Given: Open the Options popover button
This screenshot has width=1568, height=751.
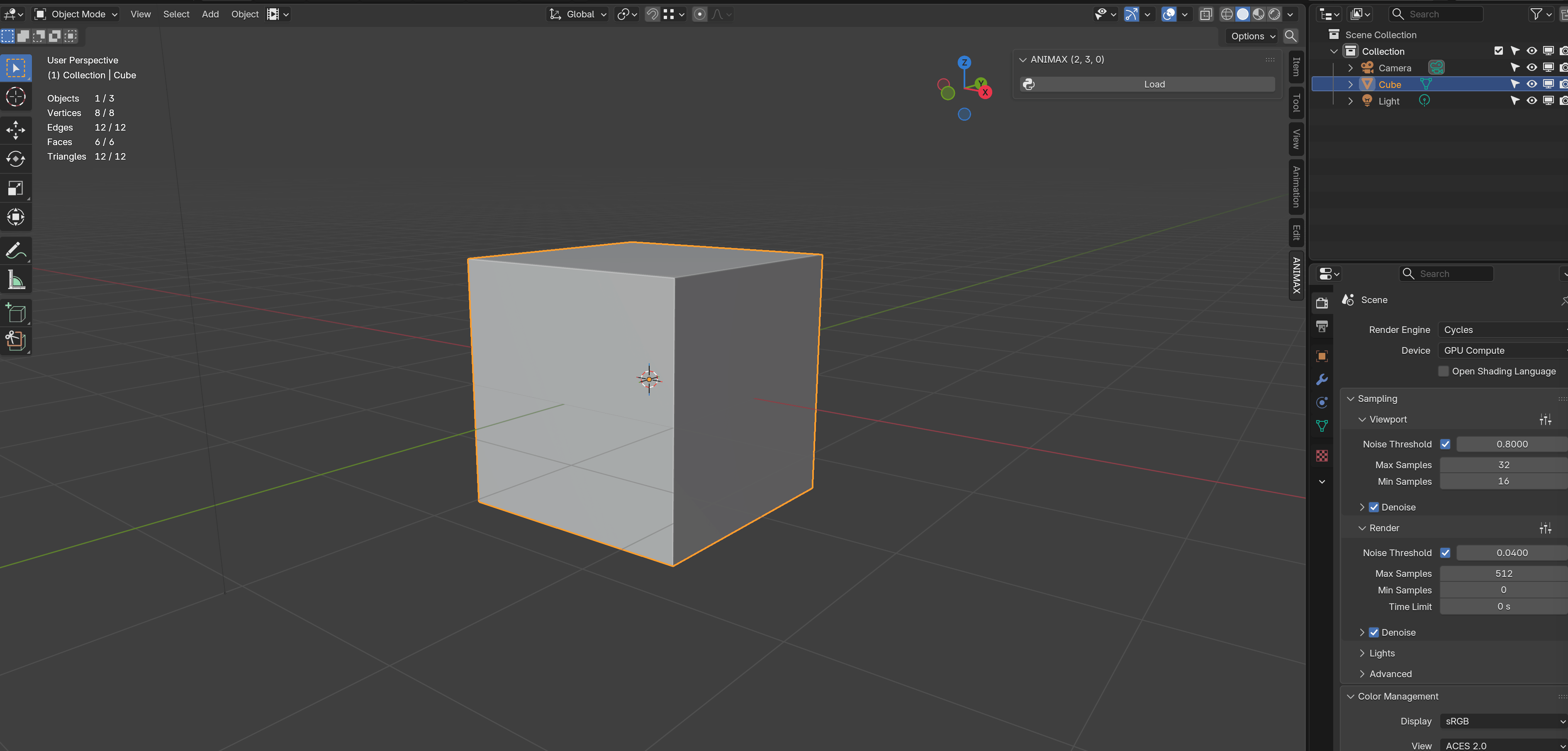Looking at the screenshot, I should coord(1253,36).
